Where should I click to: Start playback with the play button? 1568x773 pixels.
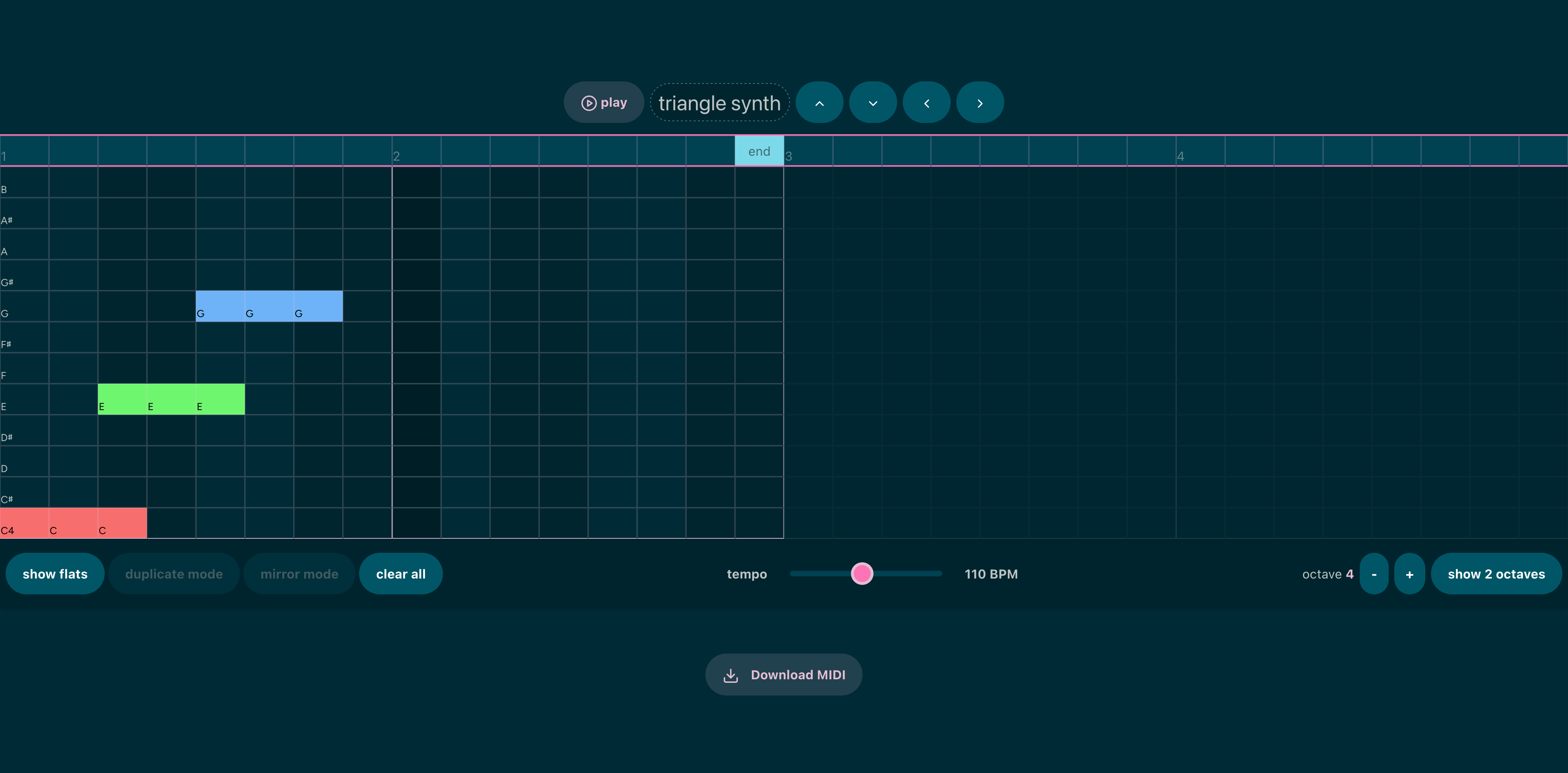[x=603, y=103]
